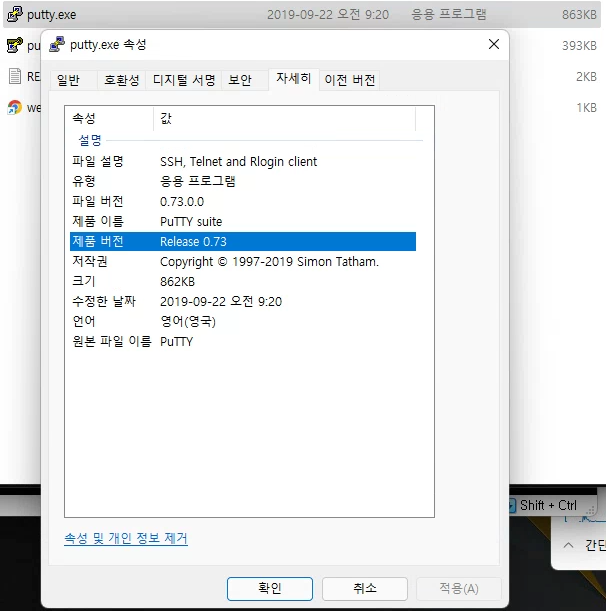
Task: Click the text document icon in Explorer
Action: click(15, 76)
